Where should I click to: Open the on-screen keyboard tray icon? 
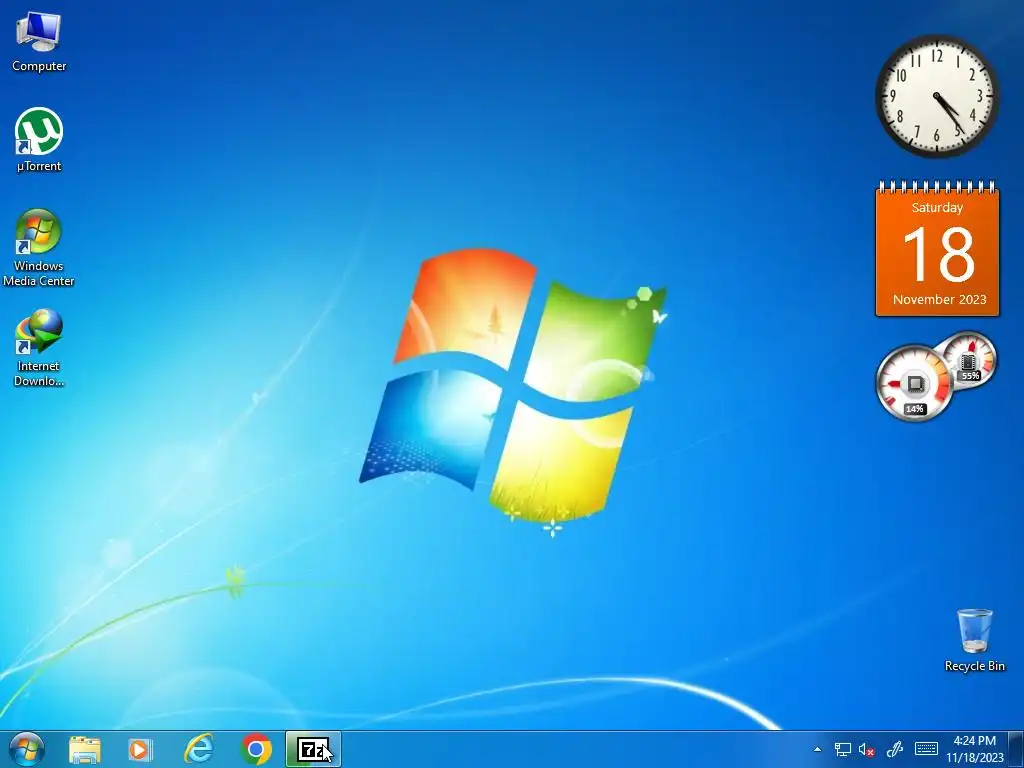point(926,750)
